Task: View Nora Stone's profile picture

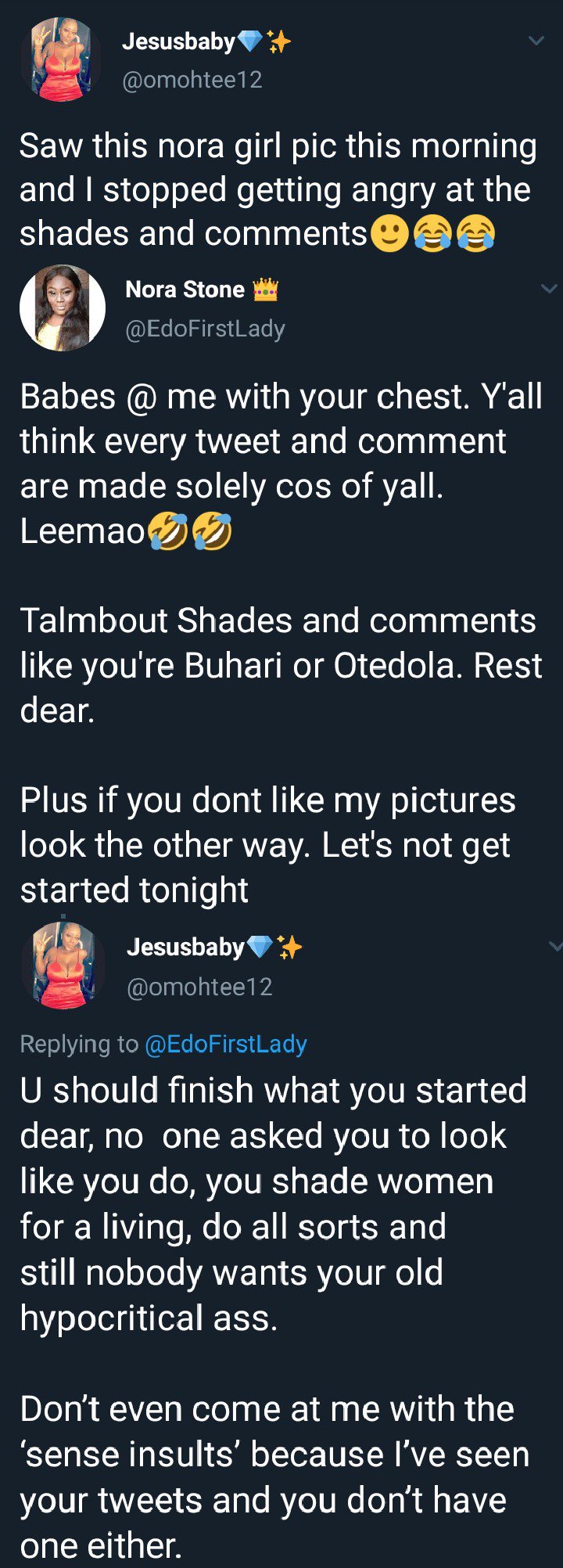Action: coord(63,307)
